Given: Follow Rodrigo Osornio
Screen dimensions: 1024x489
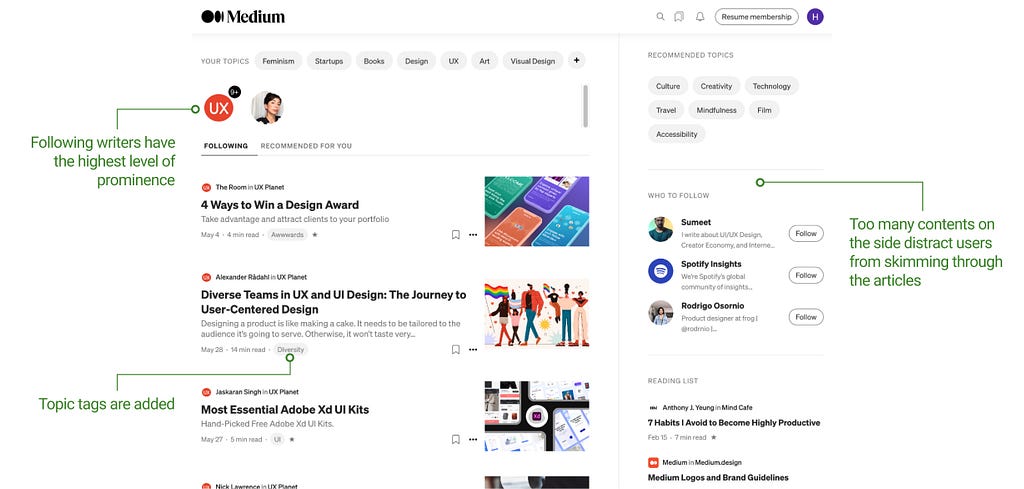Looking at the screenshot, I should pos(806,317).
